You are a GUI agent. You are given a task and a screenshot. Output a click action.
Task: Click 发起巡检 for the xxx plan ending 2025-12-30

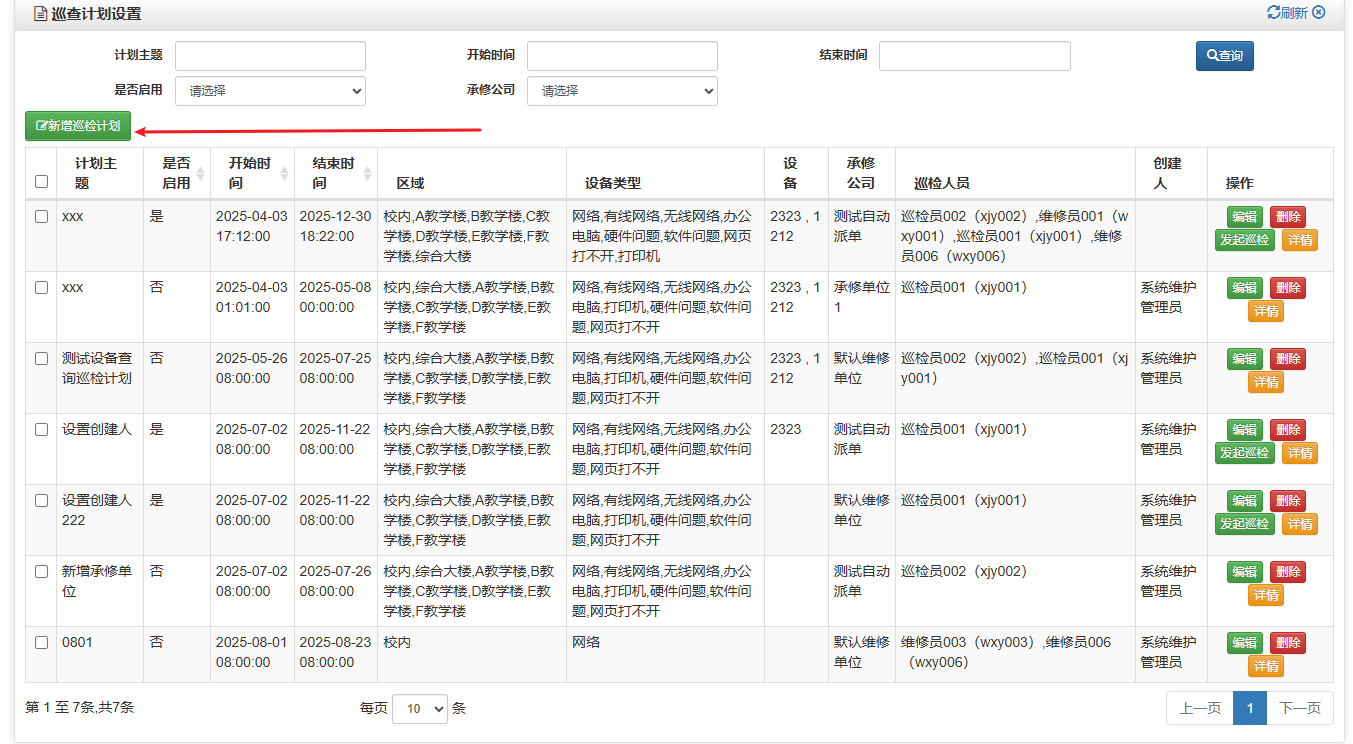pyautogui.click(x=1245, y=240)
